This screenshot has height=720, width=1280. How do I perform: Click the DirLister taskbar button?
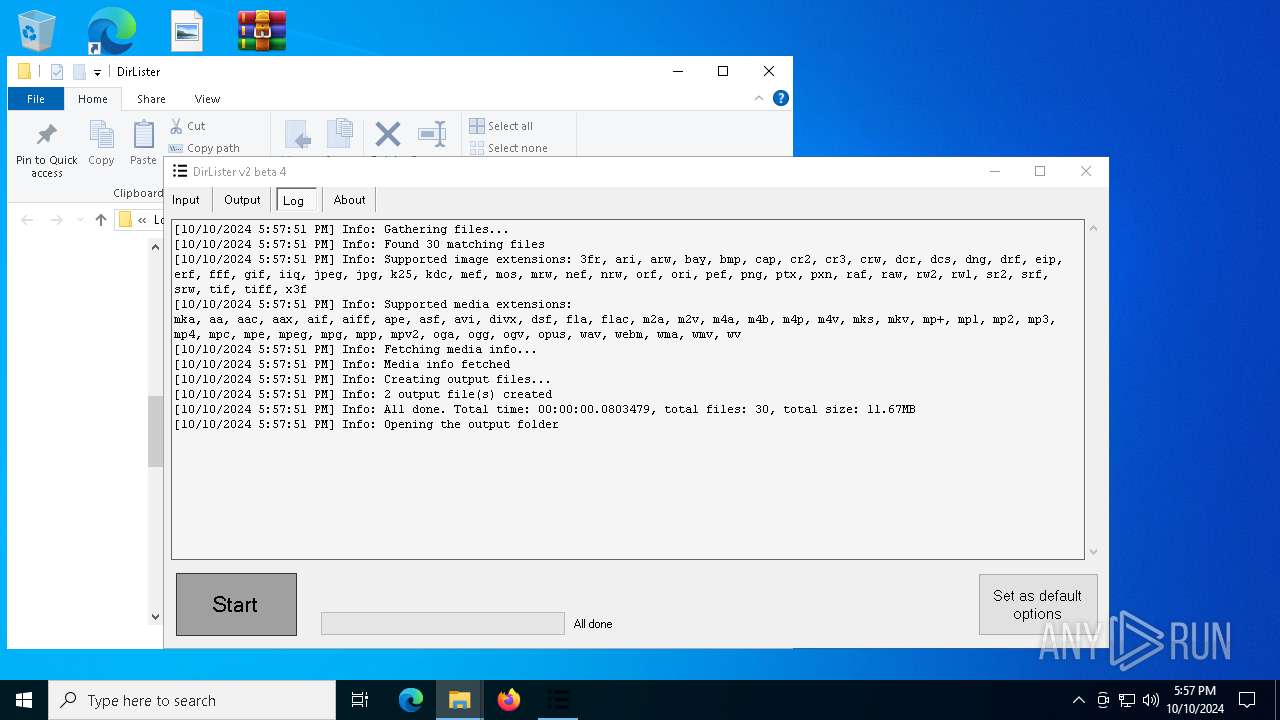click(558, 700)
